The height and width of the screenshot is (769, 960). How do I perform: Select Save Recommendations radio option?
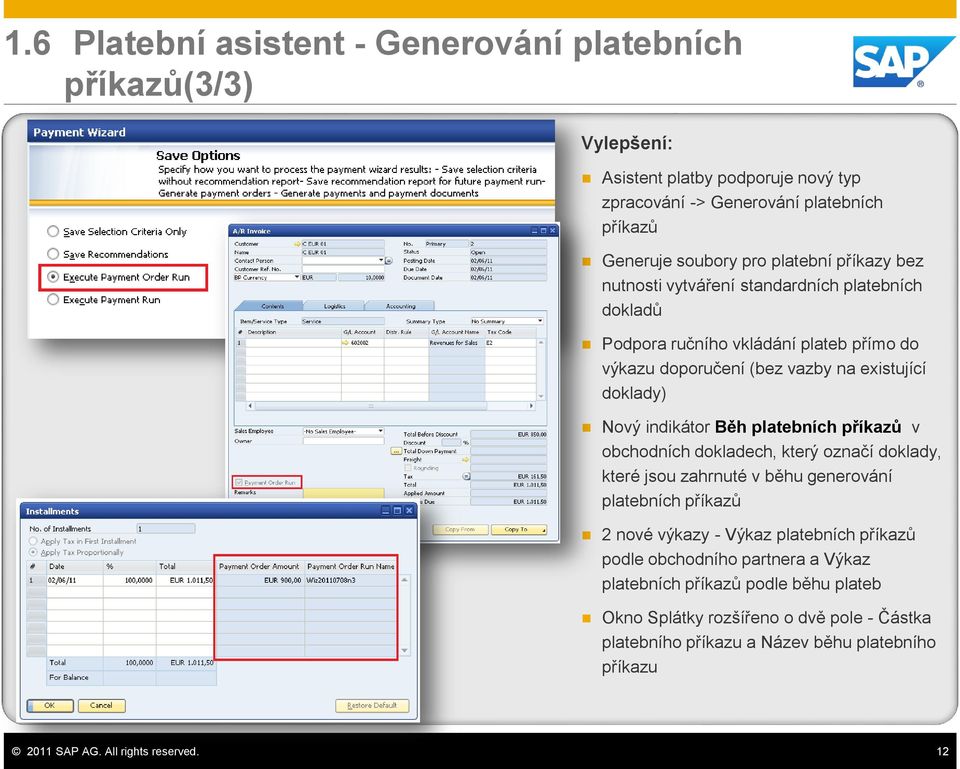[53, 253]
